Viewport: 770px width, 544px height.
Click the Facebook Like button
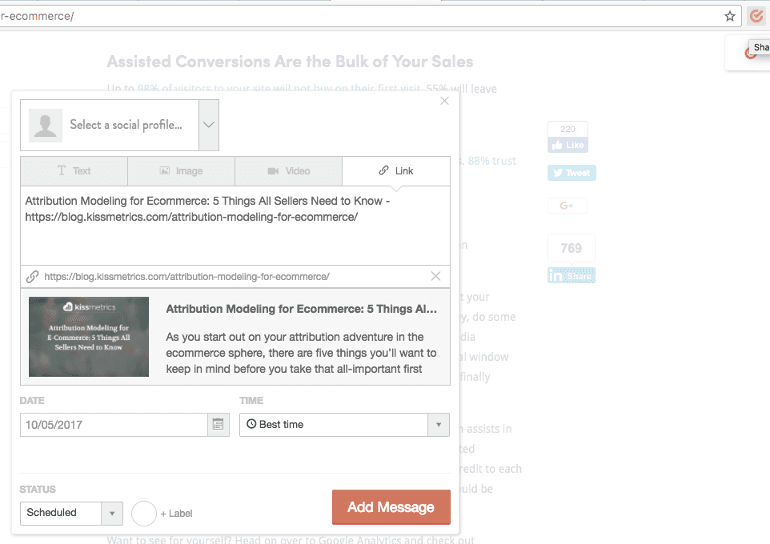(567, 145)
